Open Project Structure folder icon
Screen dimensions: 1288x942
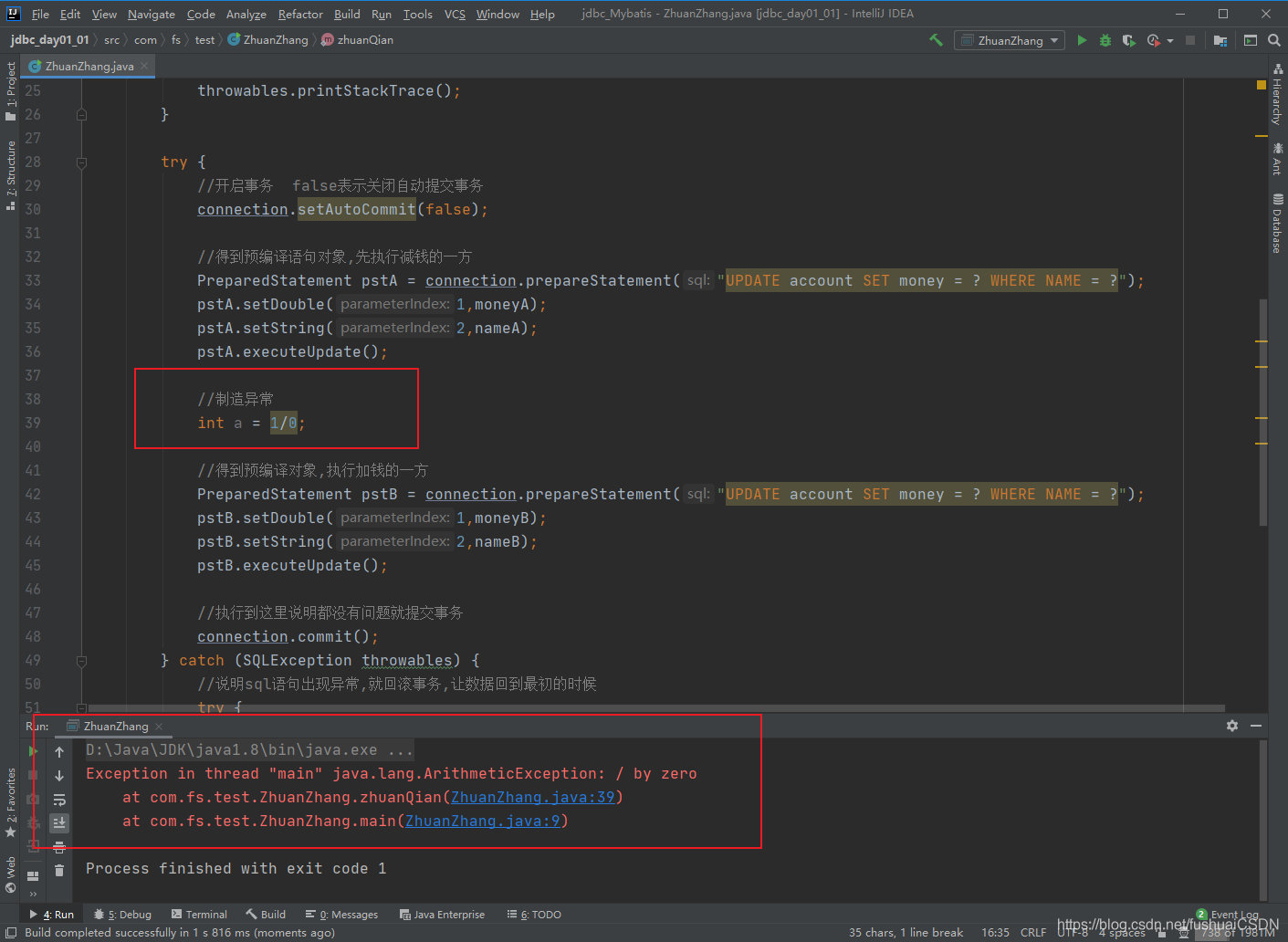click(x=1220, y=40)
